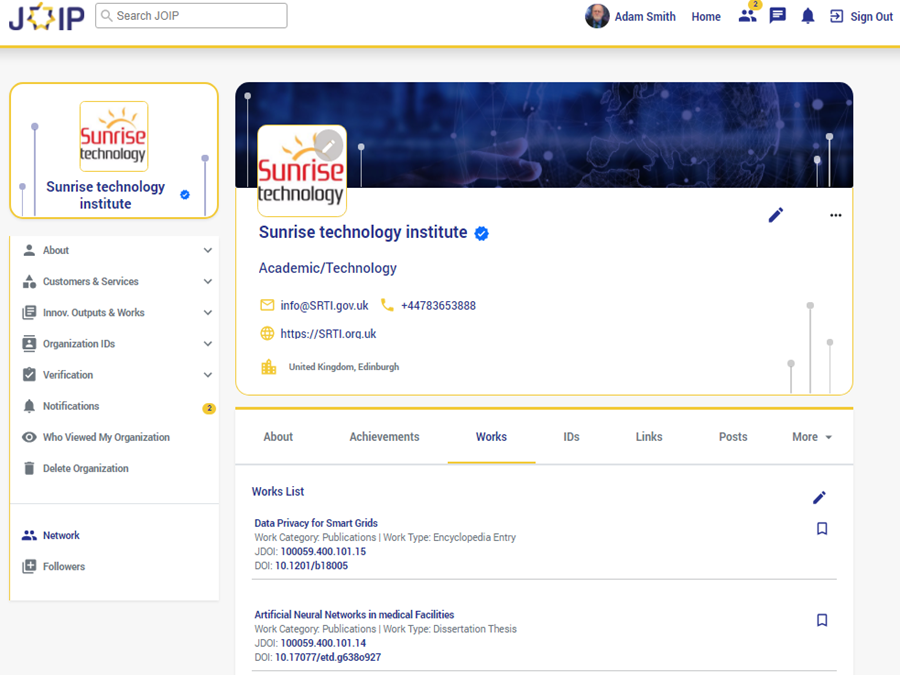Click the Sign Out icon
900x675 pixels.
[x=837, y=16]
